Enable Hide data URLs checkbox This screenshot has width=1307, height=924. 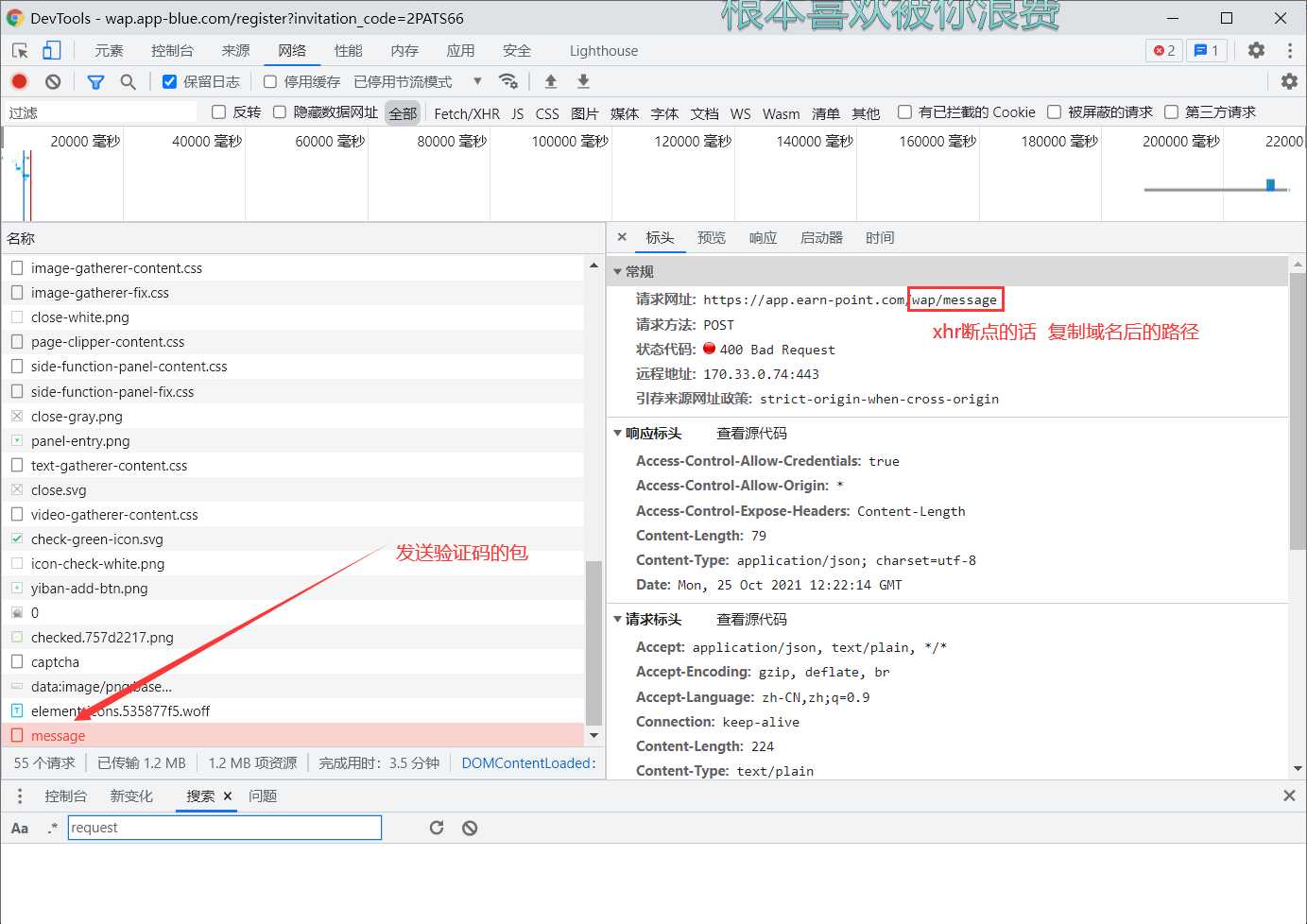point(280,112)
